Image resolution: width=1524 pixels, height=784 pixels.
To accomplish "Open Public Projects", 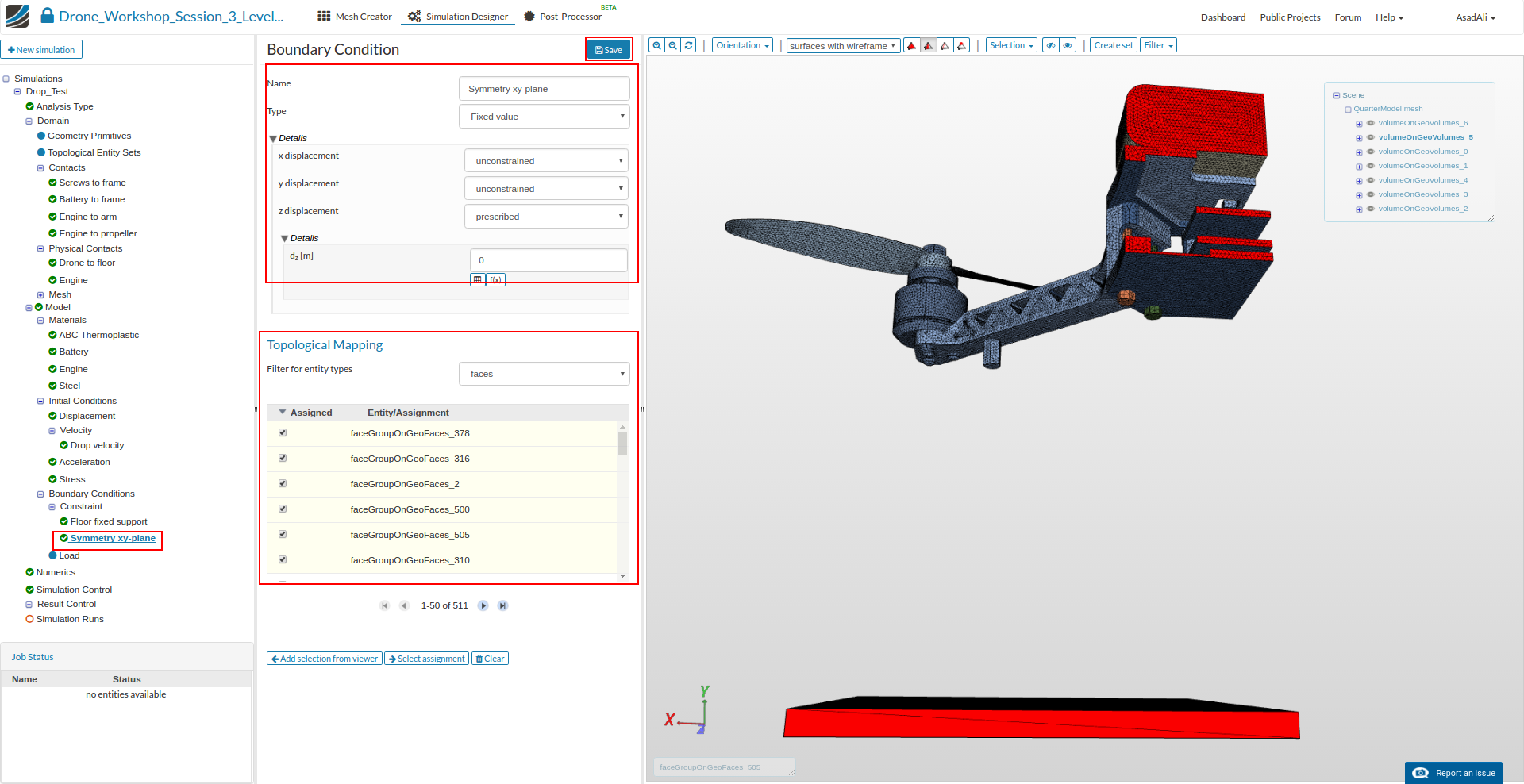I will click(1290, 17).
